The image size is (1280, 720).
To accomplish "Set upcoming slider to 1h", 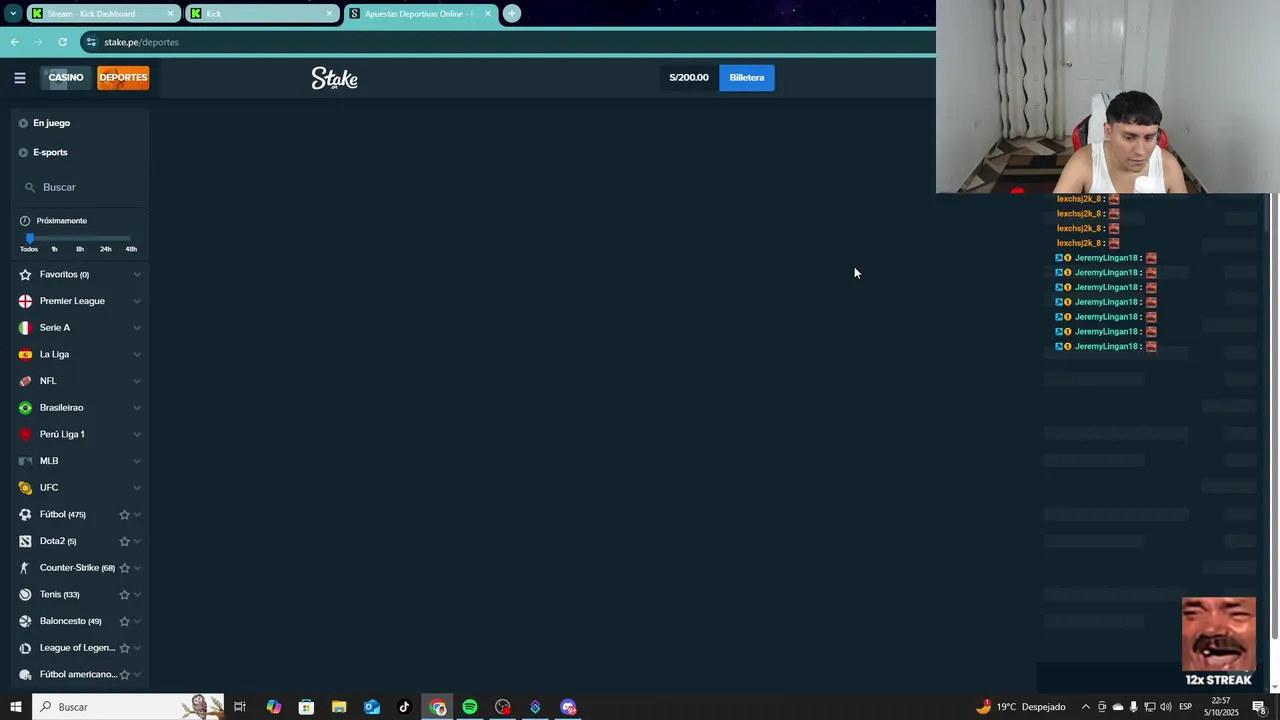I will point(55,249).
